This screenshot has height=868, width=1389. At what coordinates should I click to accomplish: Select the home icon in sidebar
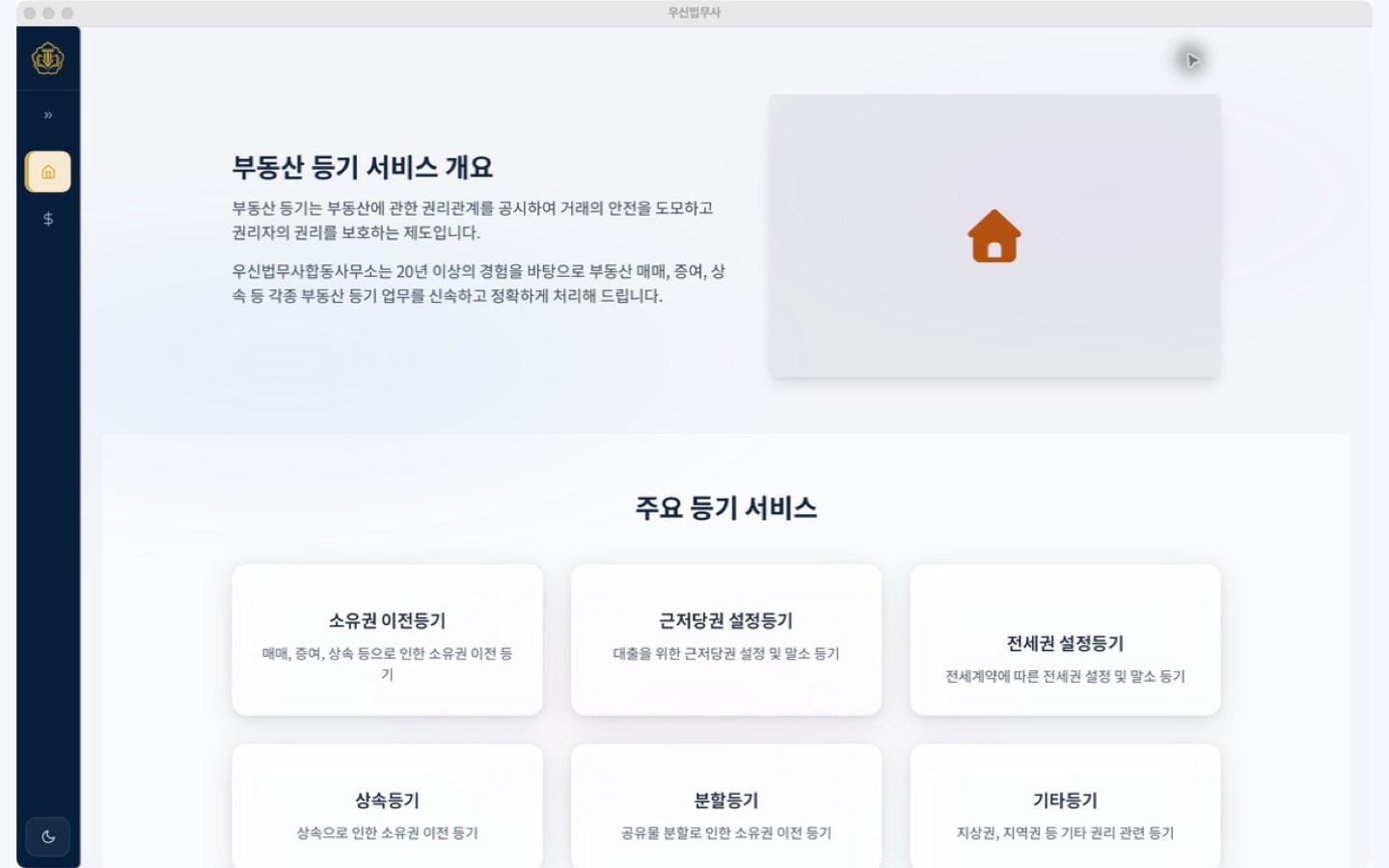pyautogui.click(x=48, y=172)
